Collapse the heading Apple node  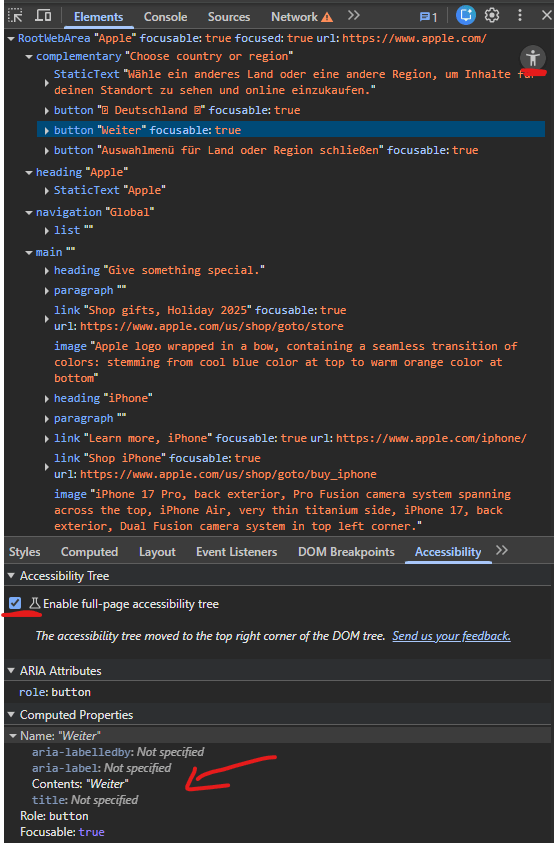pyautogui.click(x=29, y=173)
